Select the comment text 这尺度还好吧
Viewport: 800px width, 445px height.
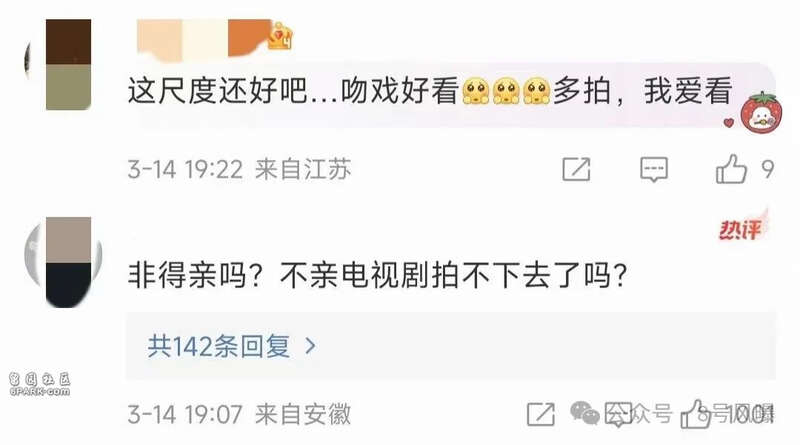[217, 92]
